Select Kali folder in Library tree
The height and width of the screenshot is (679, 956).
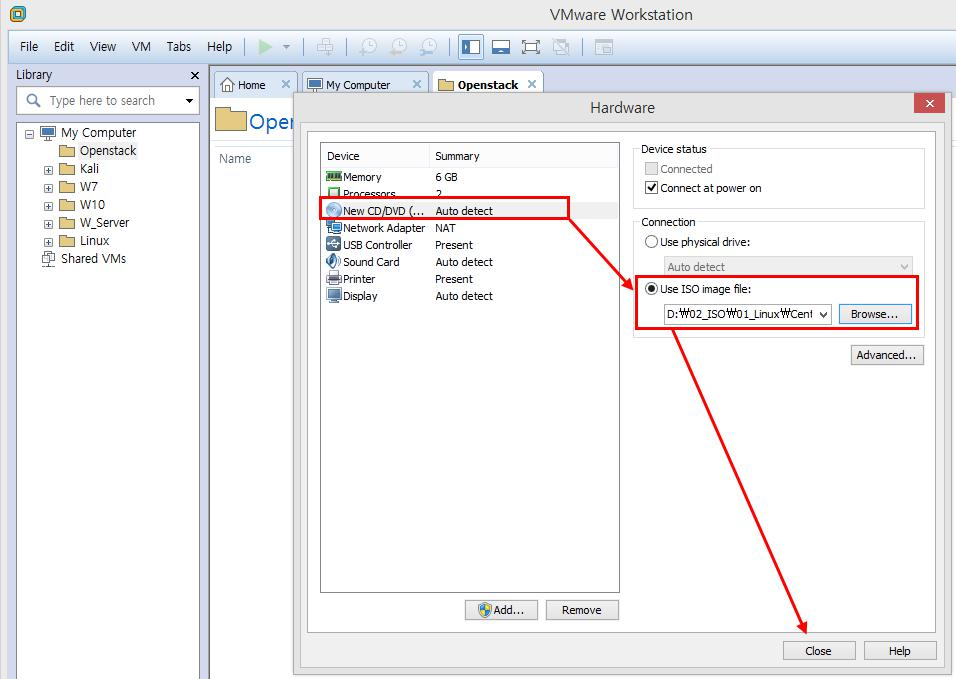79,169
